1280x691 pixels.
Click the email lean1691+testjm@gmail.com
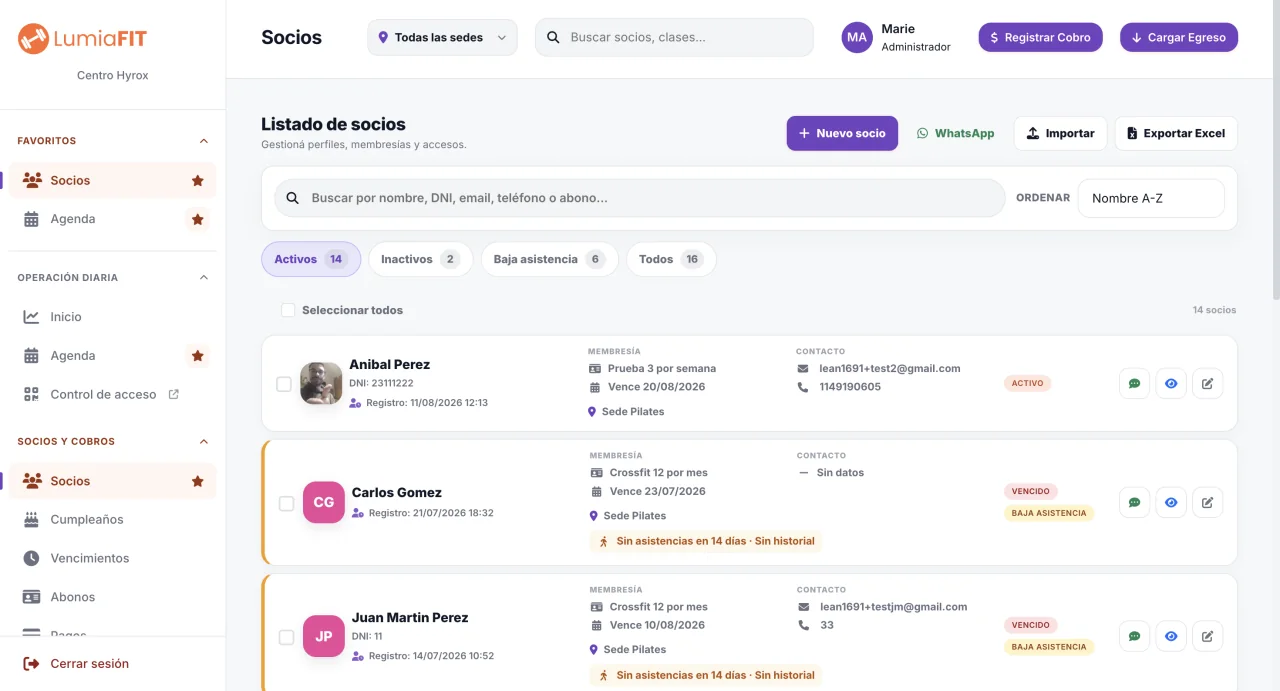coord(893,606)
